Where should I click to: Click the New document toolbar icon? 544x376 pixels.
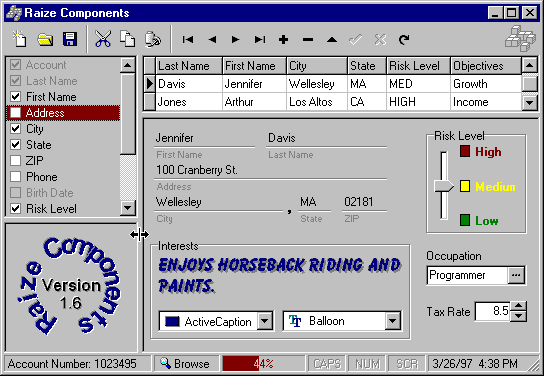19,39
